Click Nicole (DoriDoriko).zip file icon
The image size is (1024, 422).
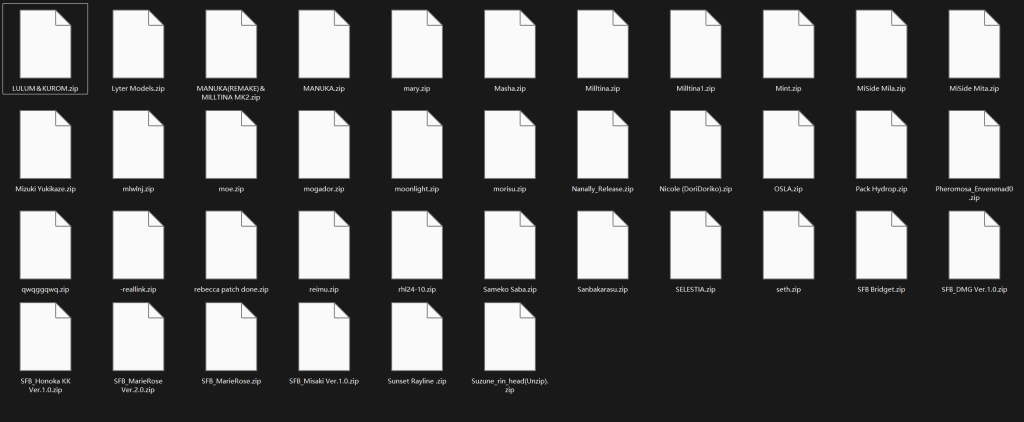[696, 145]
